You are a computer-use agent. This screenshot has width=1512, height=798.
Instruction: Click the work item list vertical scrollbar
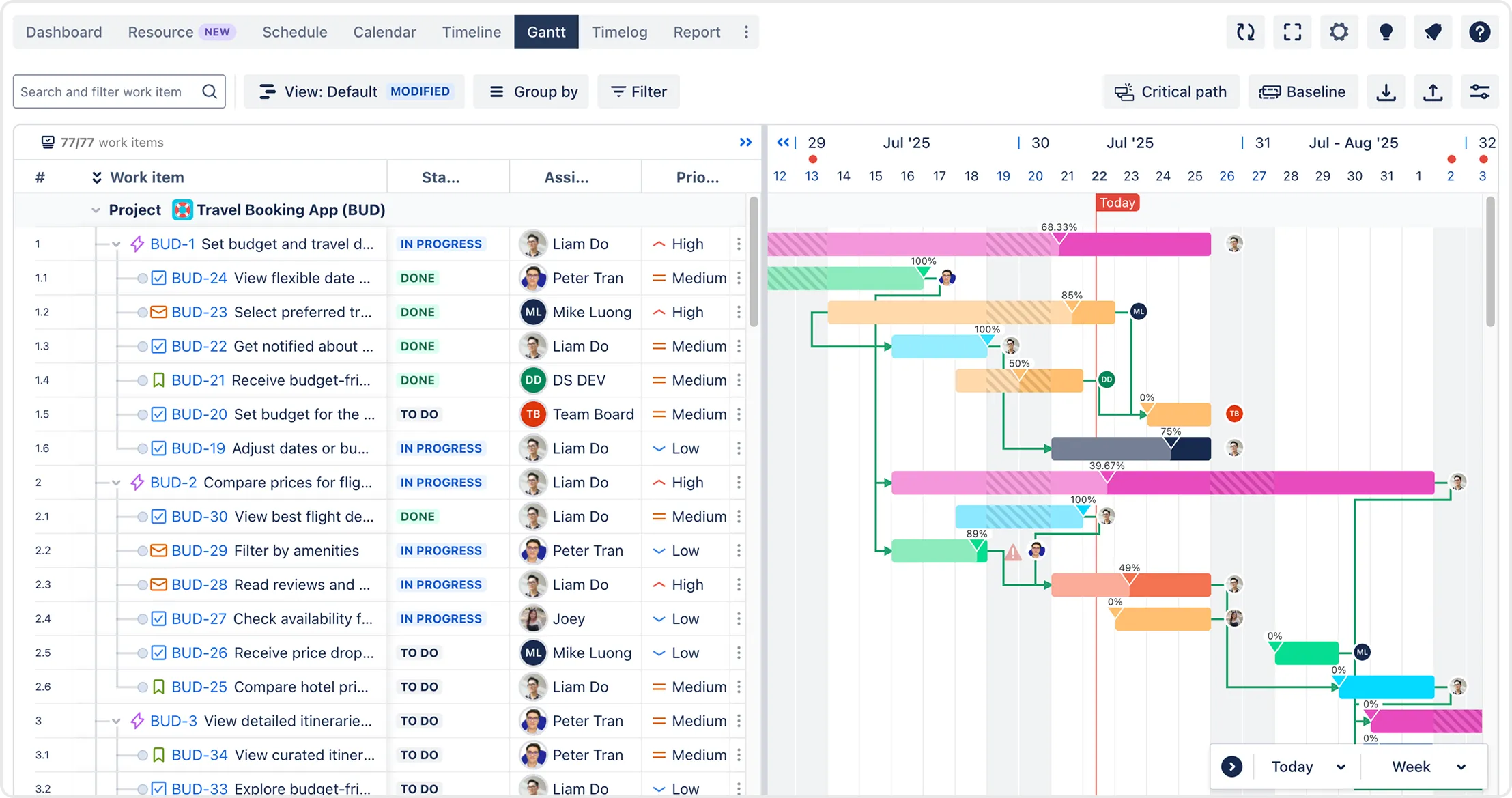coord(754,262)
